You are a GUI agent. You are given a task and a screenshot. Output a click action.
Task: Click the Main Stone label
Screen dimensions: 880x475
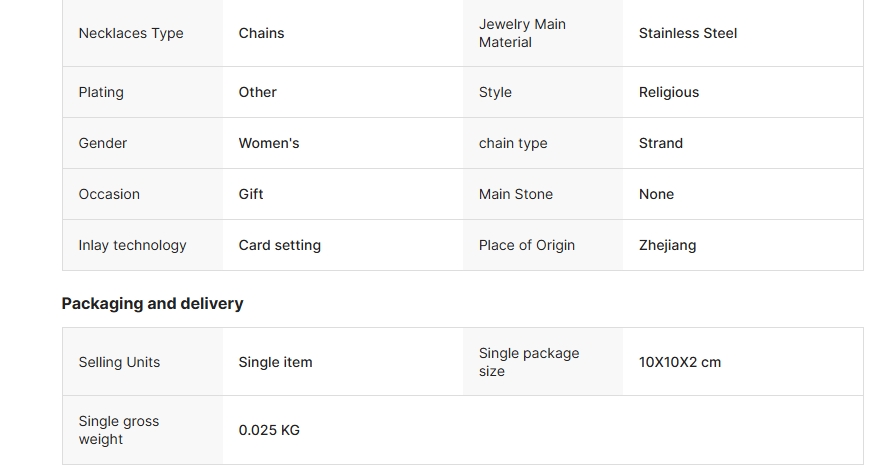point(516,194)
